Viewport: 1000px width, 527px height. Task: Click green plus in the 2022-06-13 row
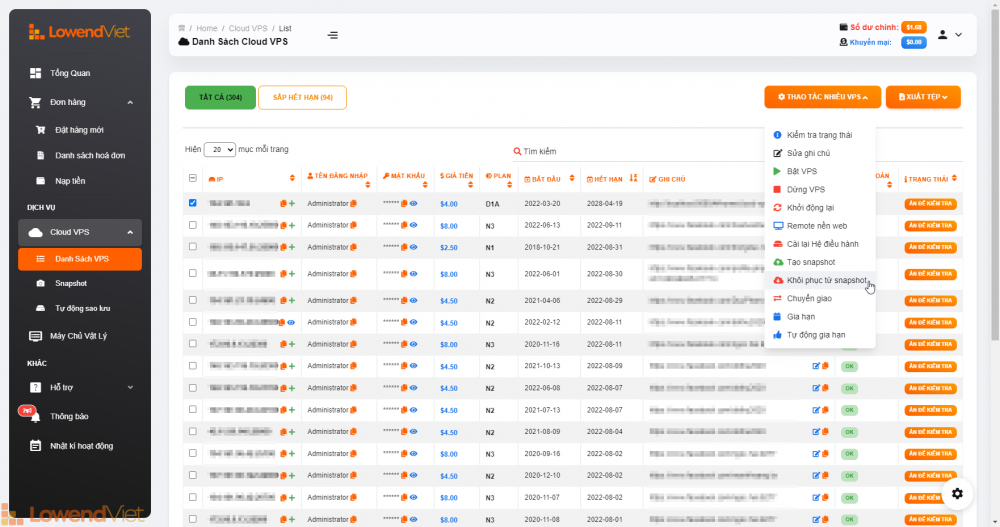click(x=292, y=225)
